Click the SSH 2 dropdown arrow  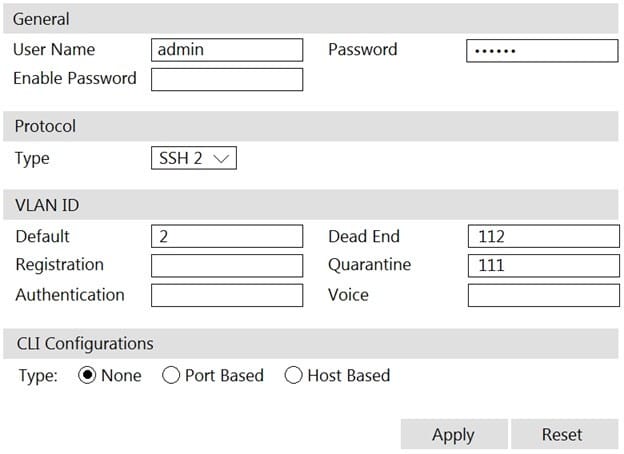click(x=221, y=158)
